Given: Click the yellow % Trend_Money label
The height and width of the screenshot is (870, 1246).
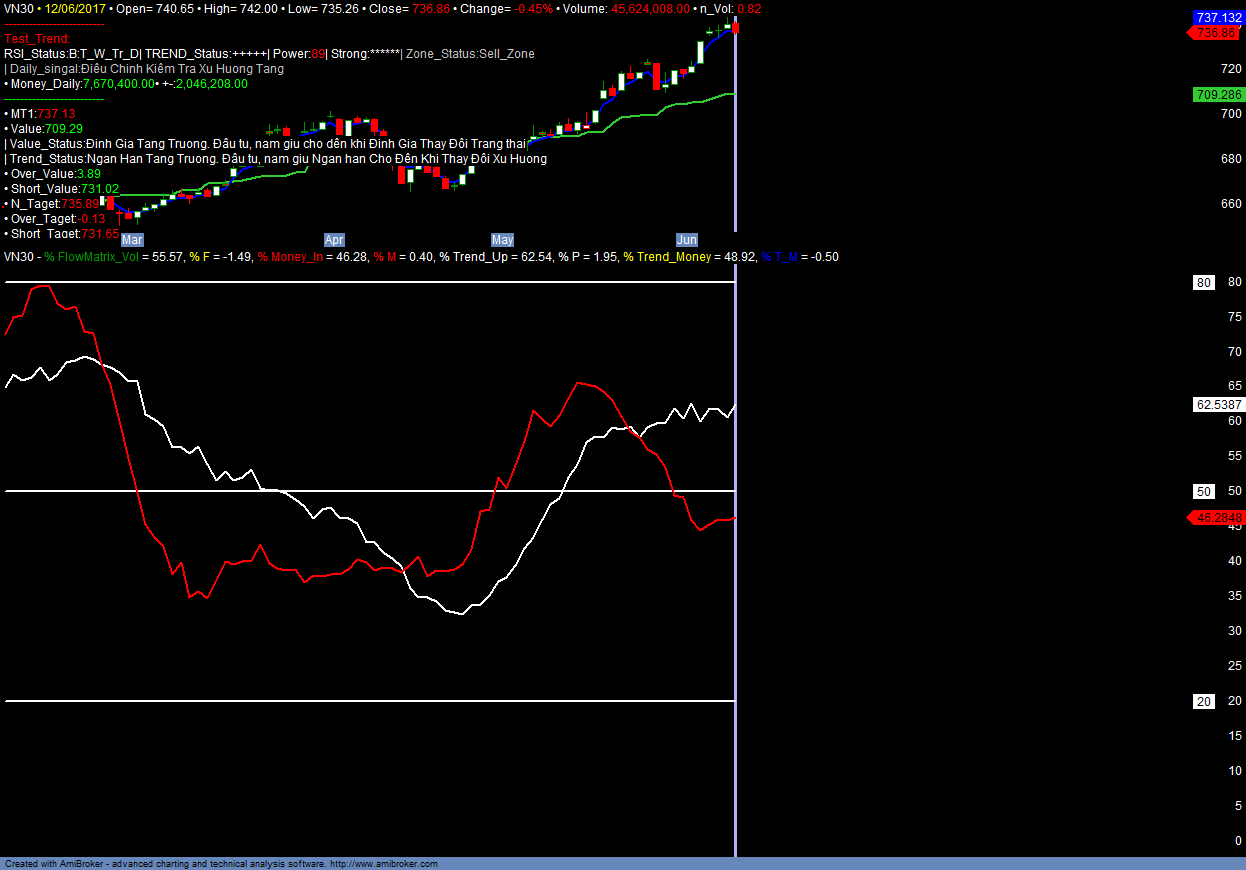Looking at the screenshot, I should click(x=666, y=257).
